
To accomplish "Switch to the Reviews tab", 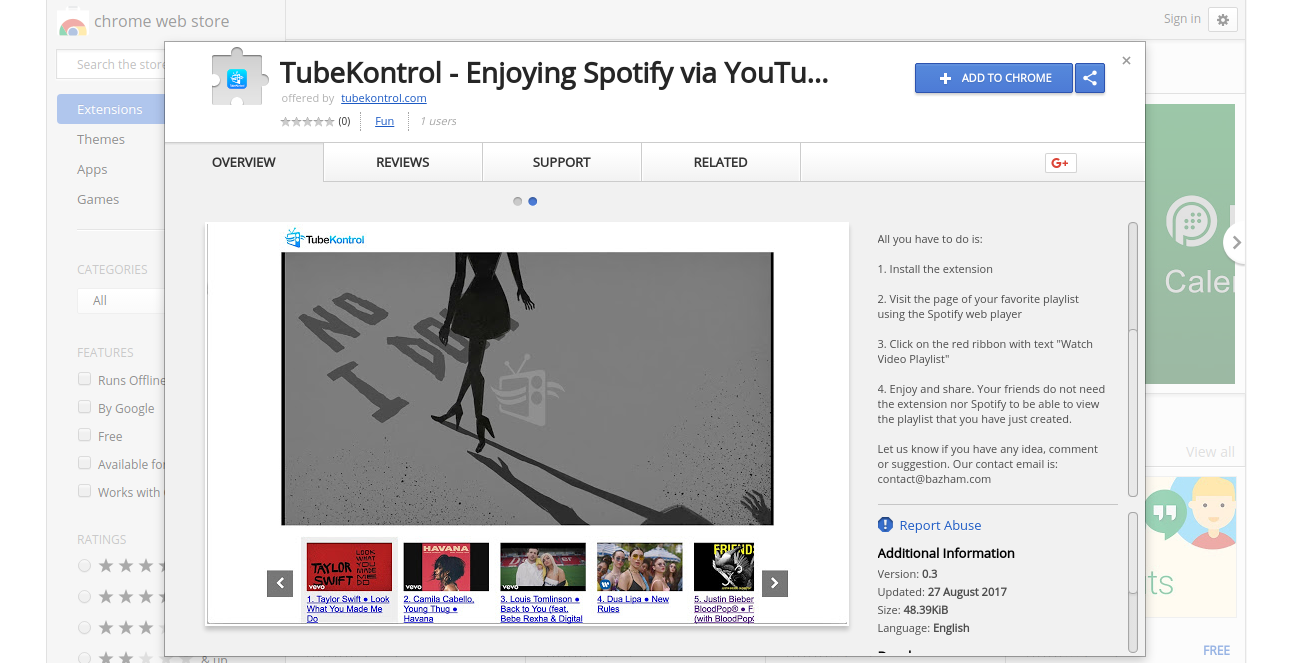I will point(403,162).
